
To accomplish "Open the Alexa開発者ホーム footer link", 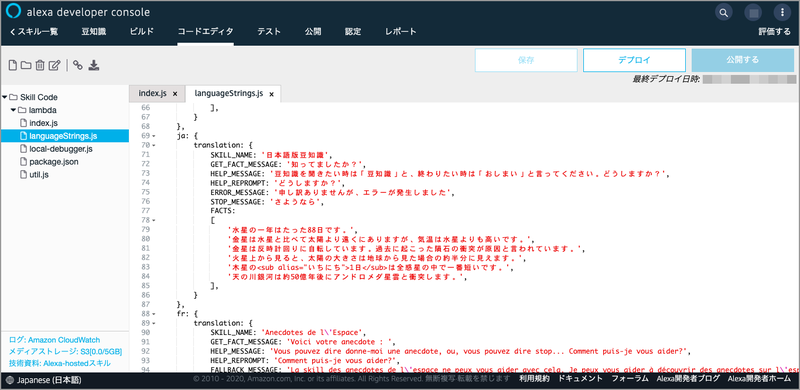I will pyautogui.click(x=759, y=379).
